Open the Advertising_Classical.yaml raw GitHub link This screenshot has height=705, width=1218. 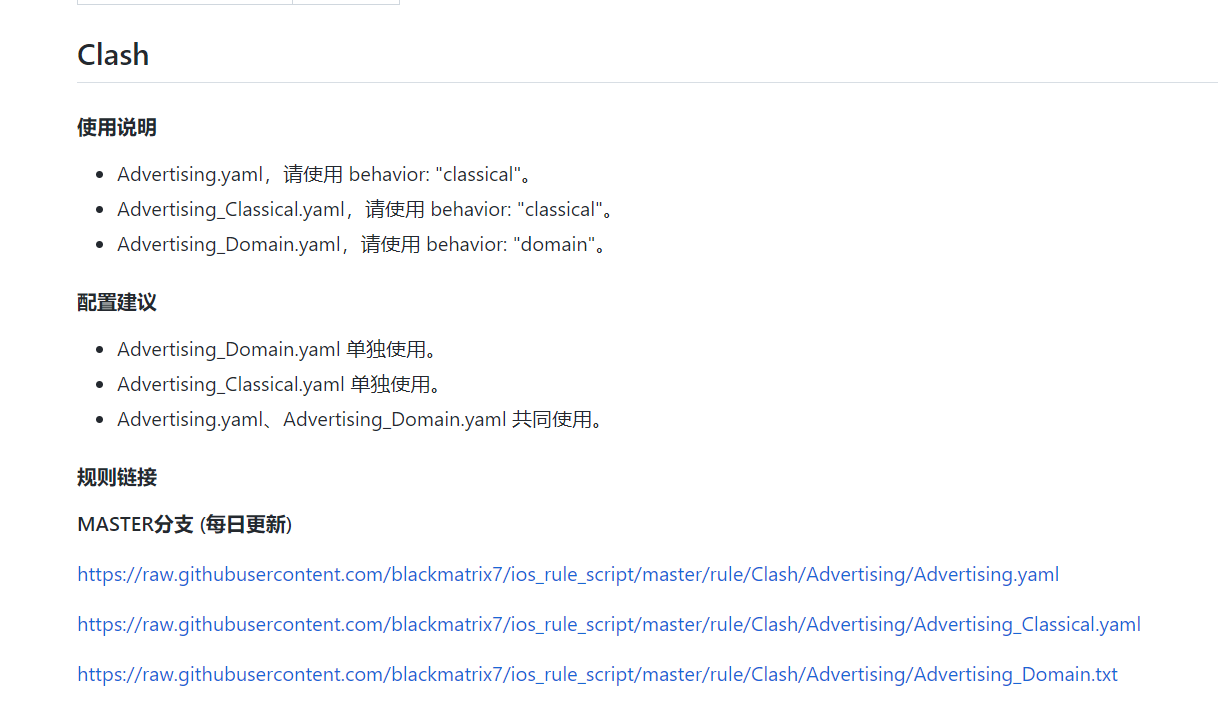click(608, 624)
